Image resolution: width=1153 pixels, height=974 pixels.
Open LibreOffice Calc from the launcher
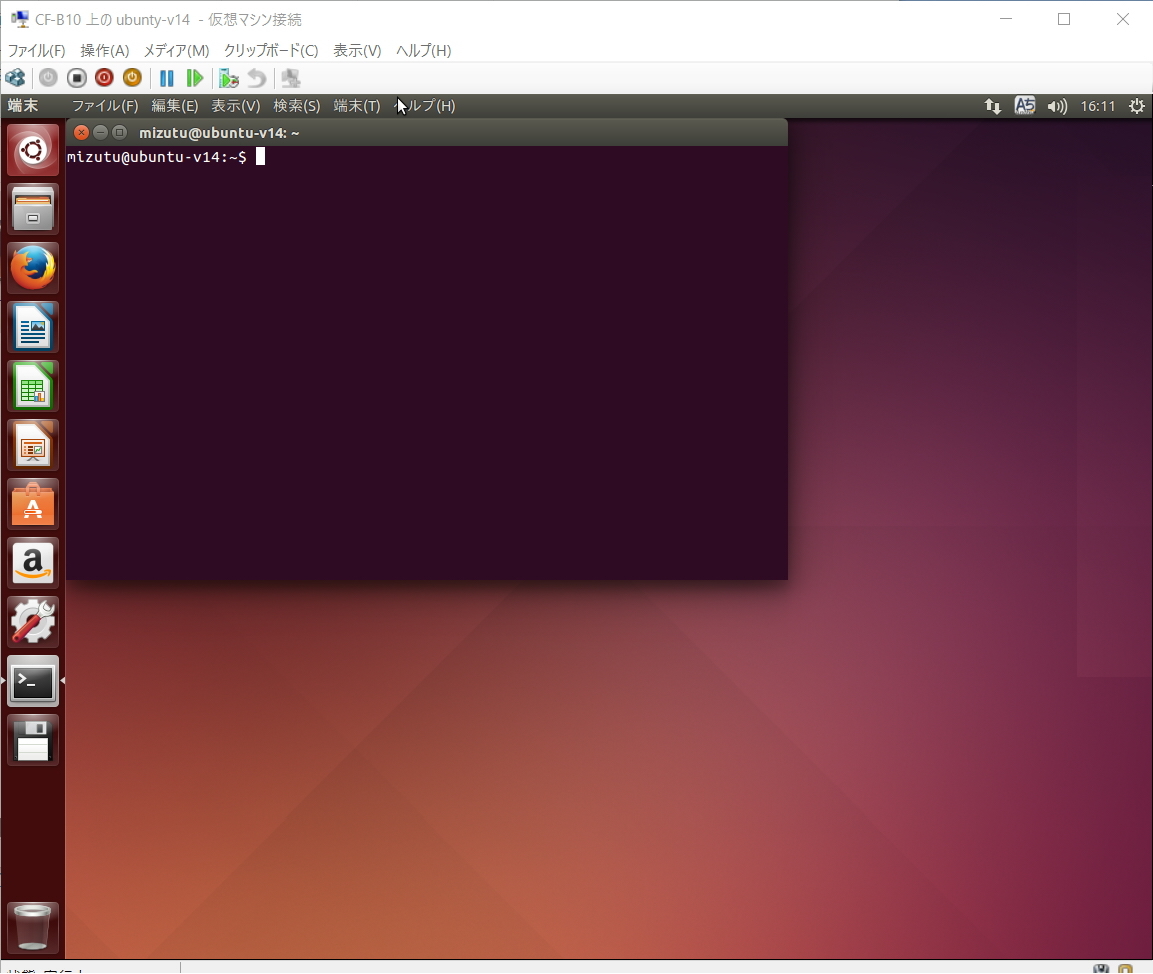click(33, 386)
